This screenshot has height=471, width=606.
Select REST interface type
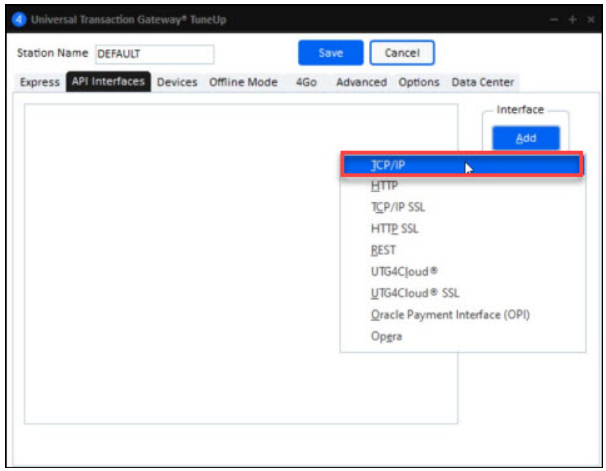point(383,251)
